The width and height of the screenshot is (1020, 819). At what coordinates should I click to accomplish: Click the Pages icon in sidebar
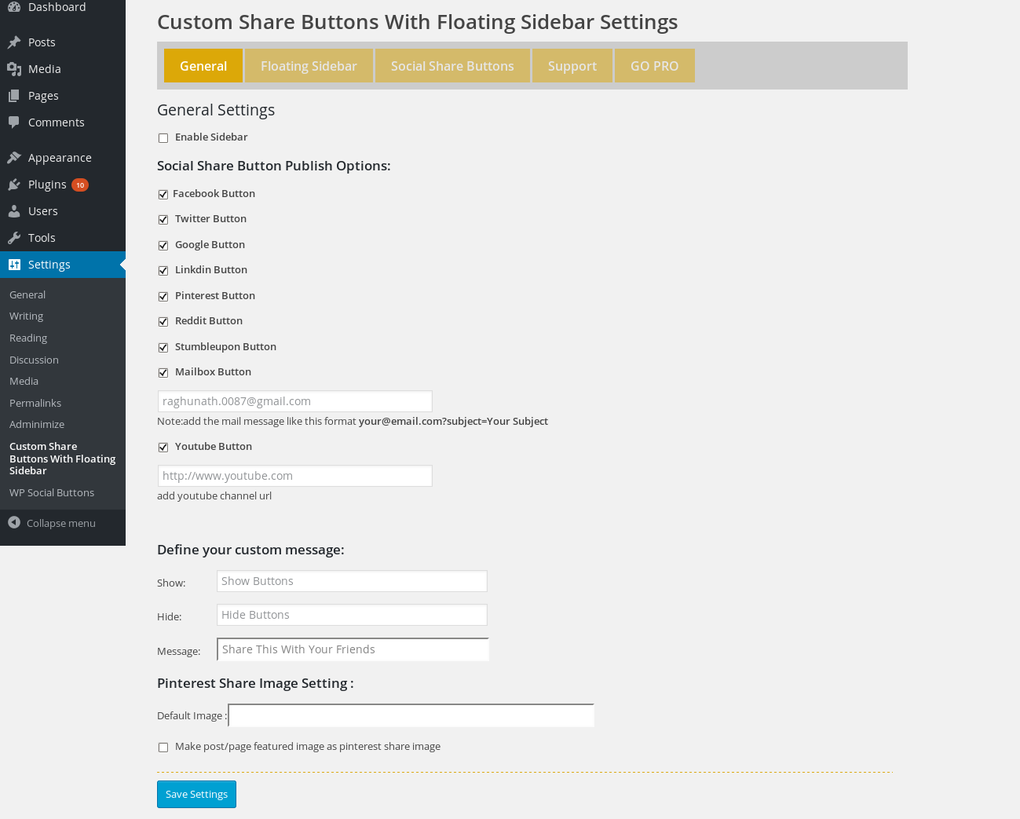tap(14, 96)
